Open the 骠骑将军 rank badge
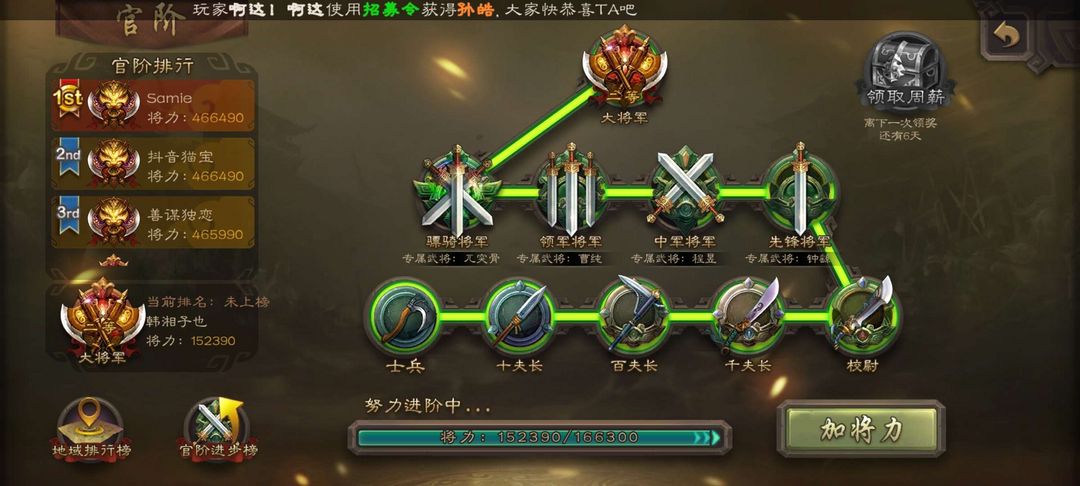 click(457, 191)
